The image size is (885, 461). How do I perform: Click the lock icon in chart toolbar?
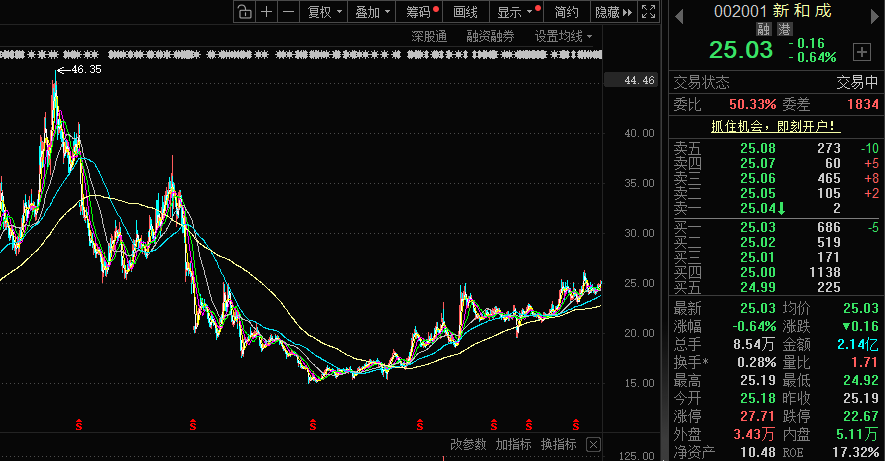click(244, 12)
